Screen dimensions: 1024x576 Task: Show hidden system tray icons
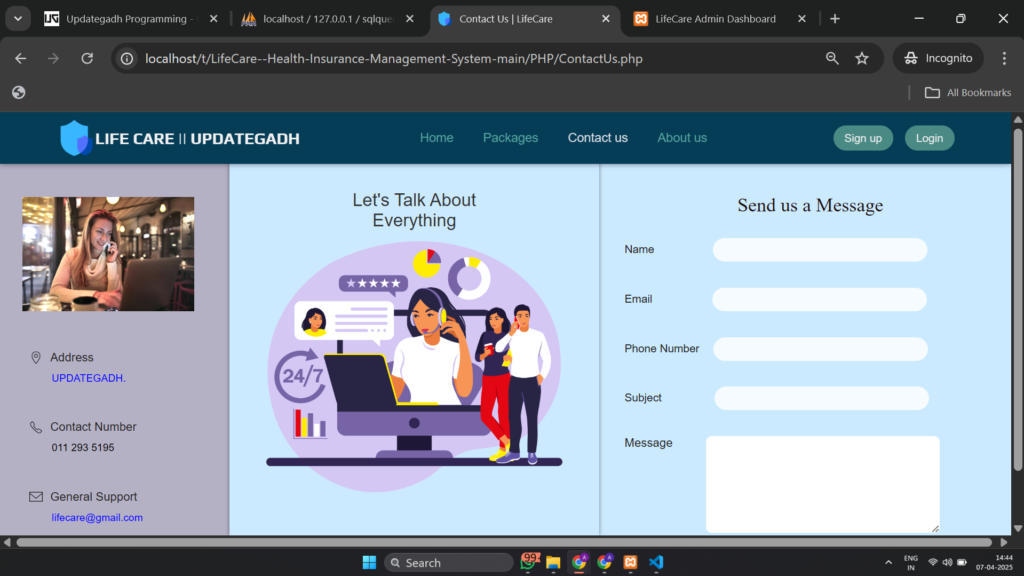click(x=888, y=562)
